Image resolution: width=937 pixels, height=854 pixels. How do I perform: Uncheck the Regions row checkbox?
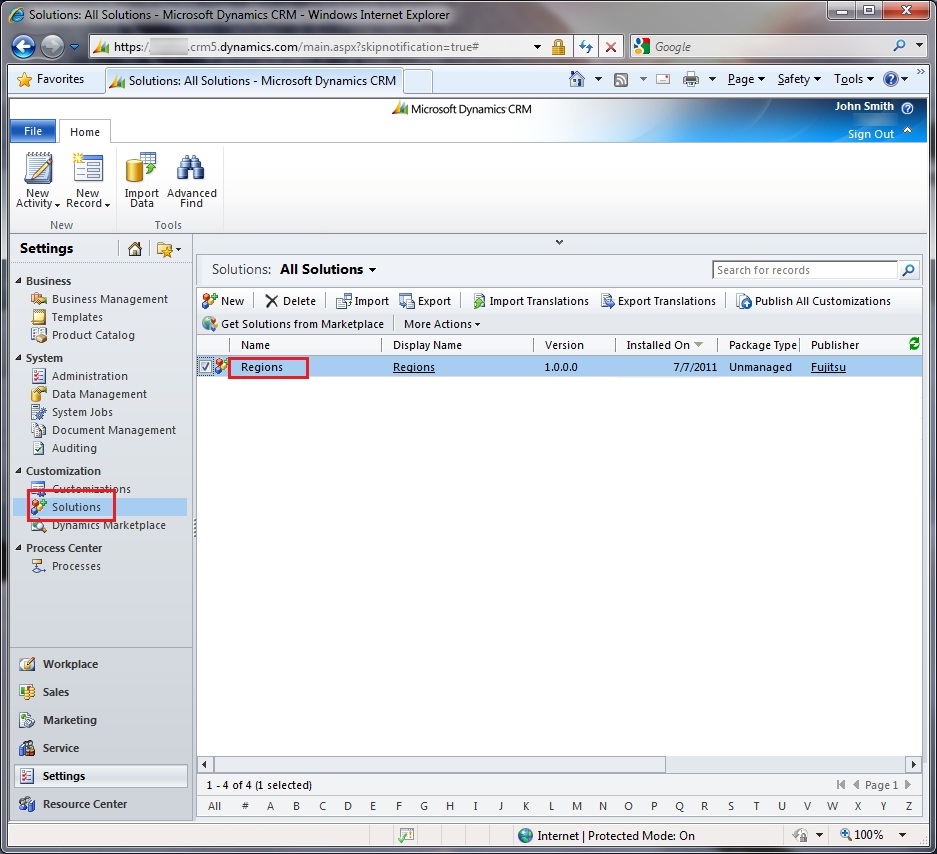(206, 366)
